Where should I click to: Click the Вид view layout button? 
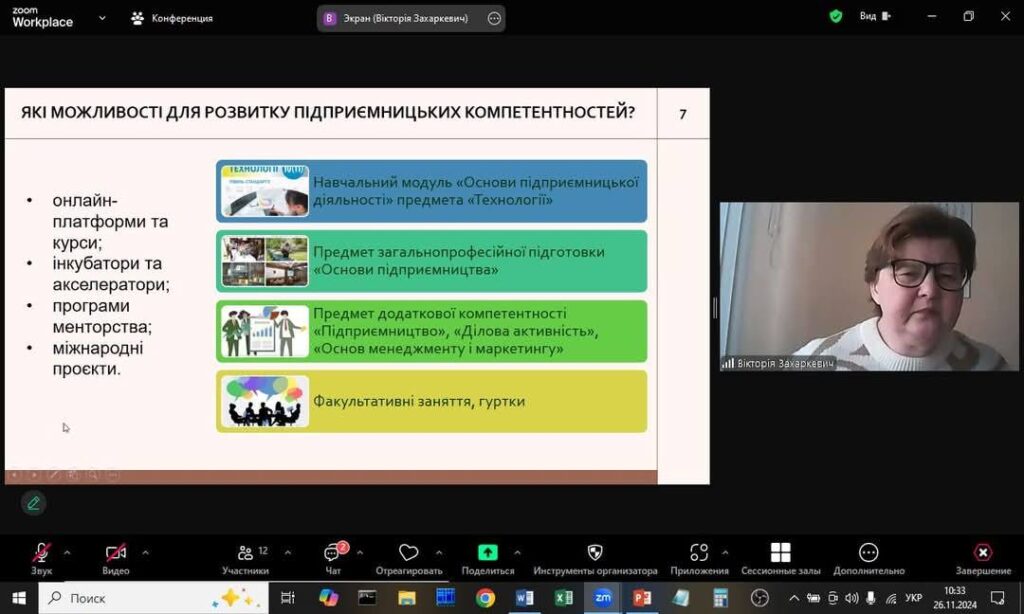(x=874, y=17)
